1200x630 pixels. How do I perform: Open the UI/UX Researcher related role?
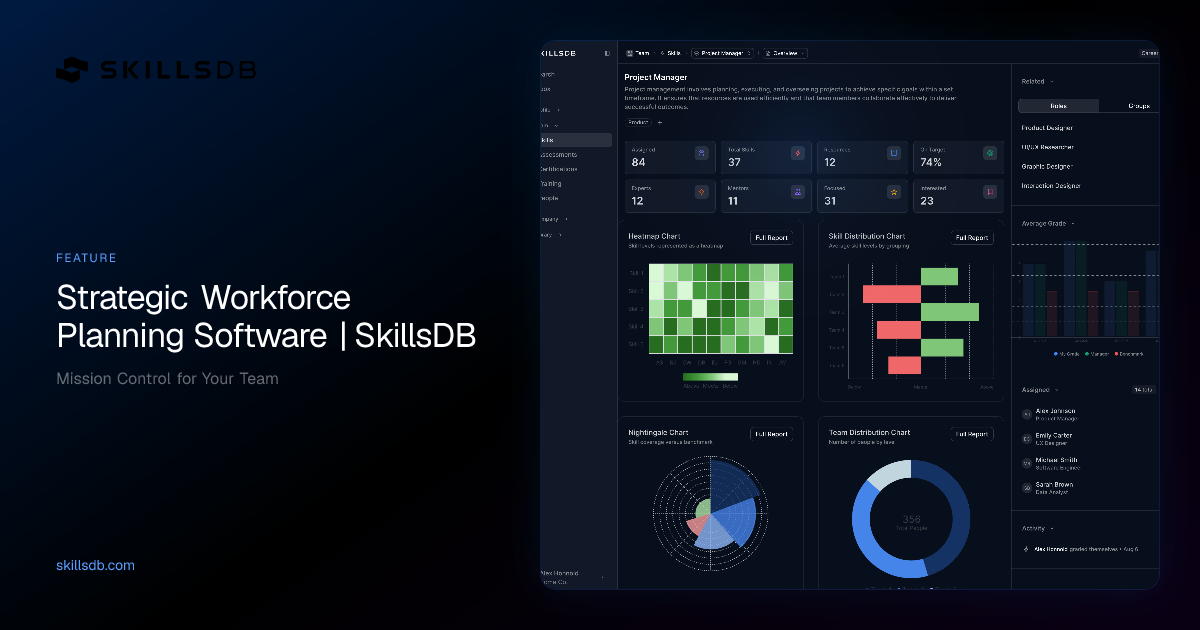(1048, 147)
